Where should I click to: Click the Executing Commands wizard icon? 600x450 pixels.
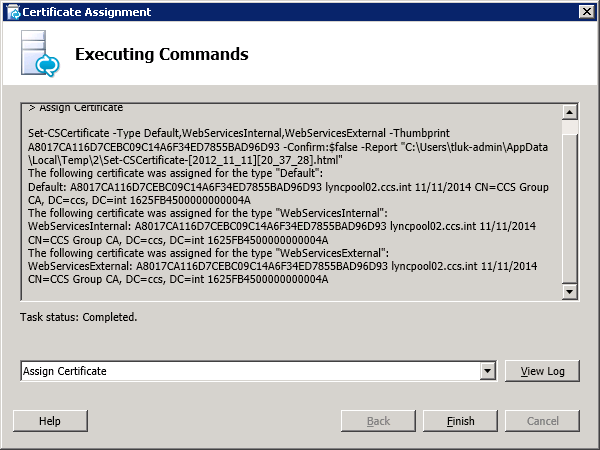coord(40,54)
